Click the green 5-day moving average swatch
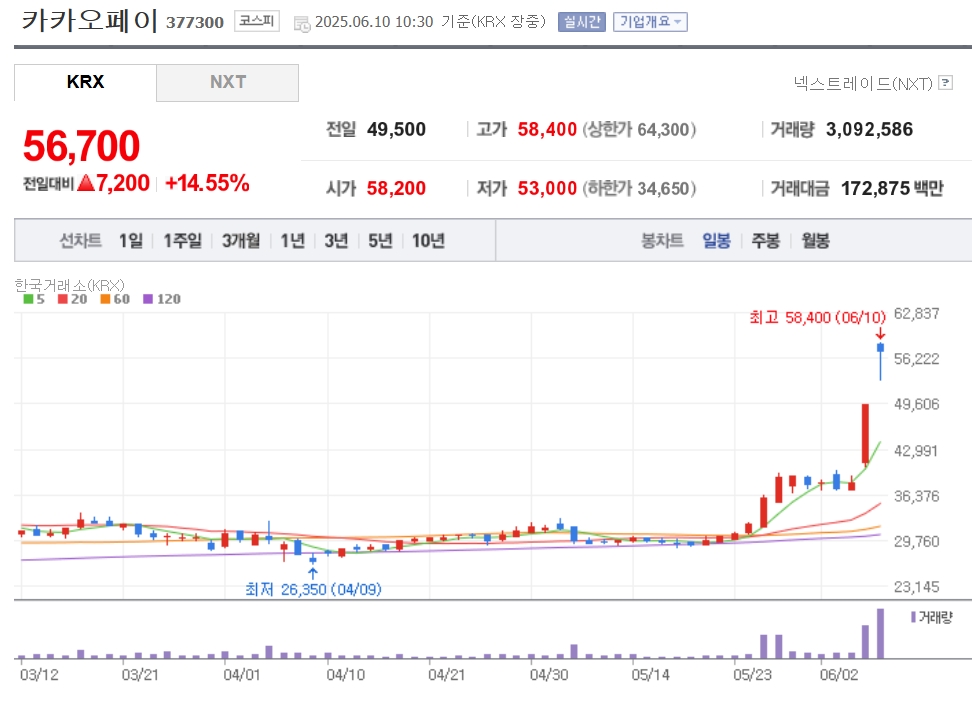The height and width of the screenshot is (707, 972). [x=28, y=299]
